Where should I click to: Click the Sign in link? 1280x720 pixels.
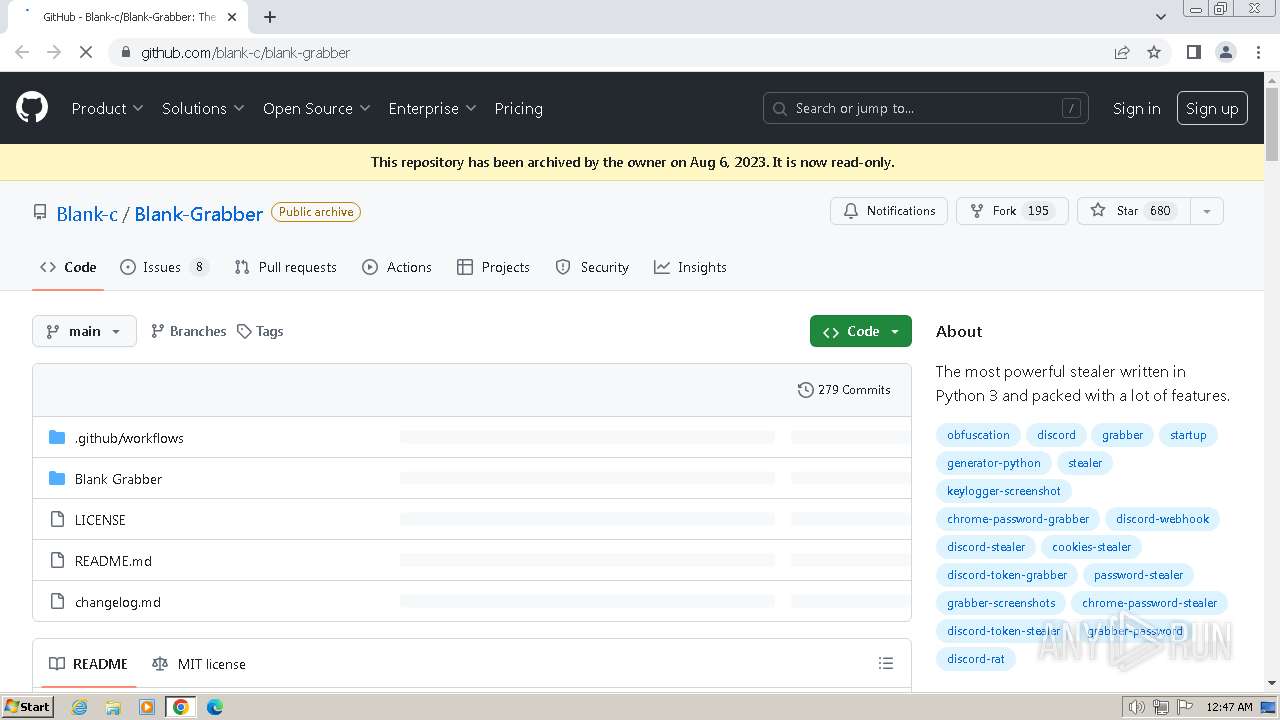pyautogui.click(x=1136, y=108)
